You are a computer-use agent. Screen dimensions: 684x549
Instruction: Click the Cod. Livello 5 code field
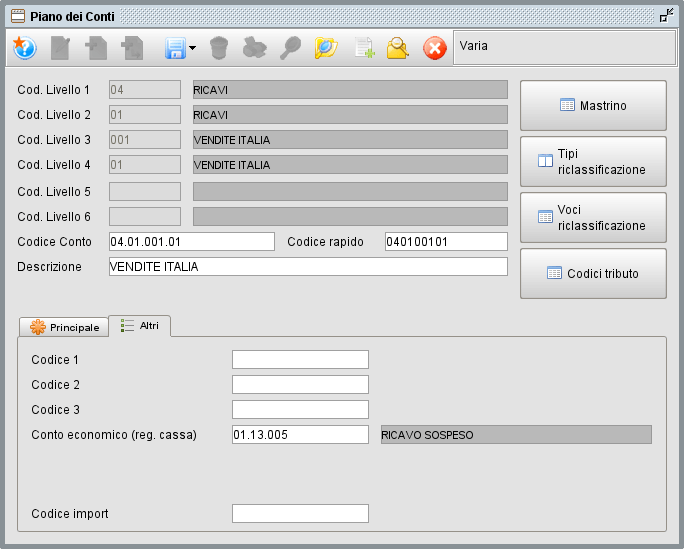[145, 191]
